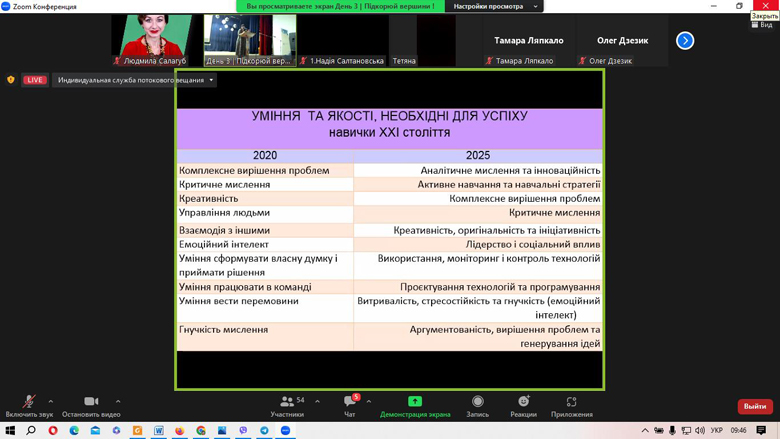Expand Индивидуальная служба потокового вещания dropdown

134,80
